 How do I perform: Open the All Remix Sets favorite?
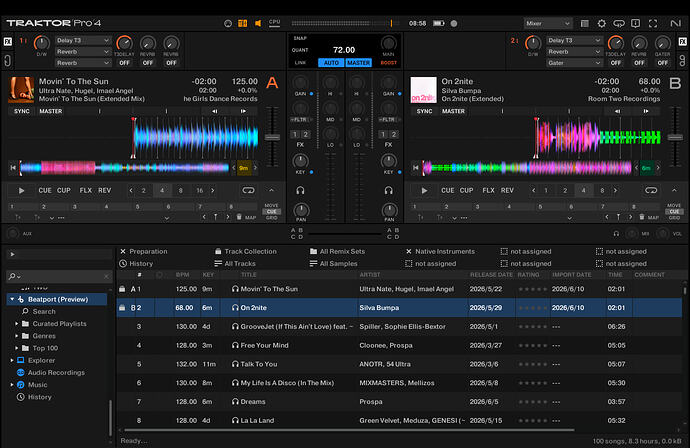[x=338, y=251]
